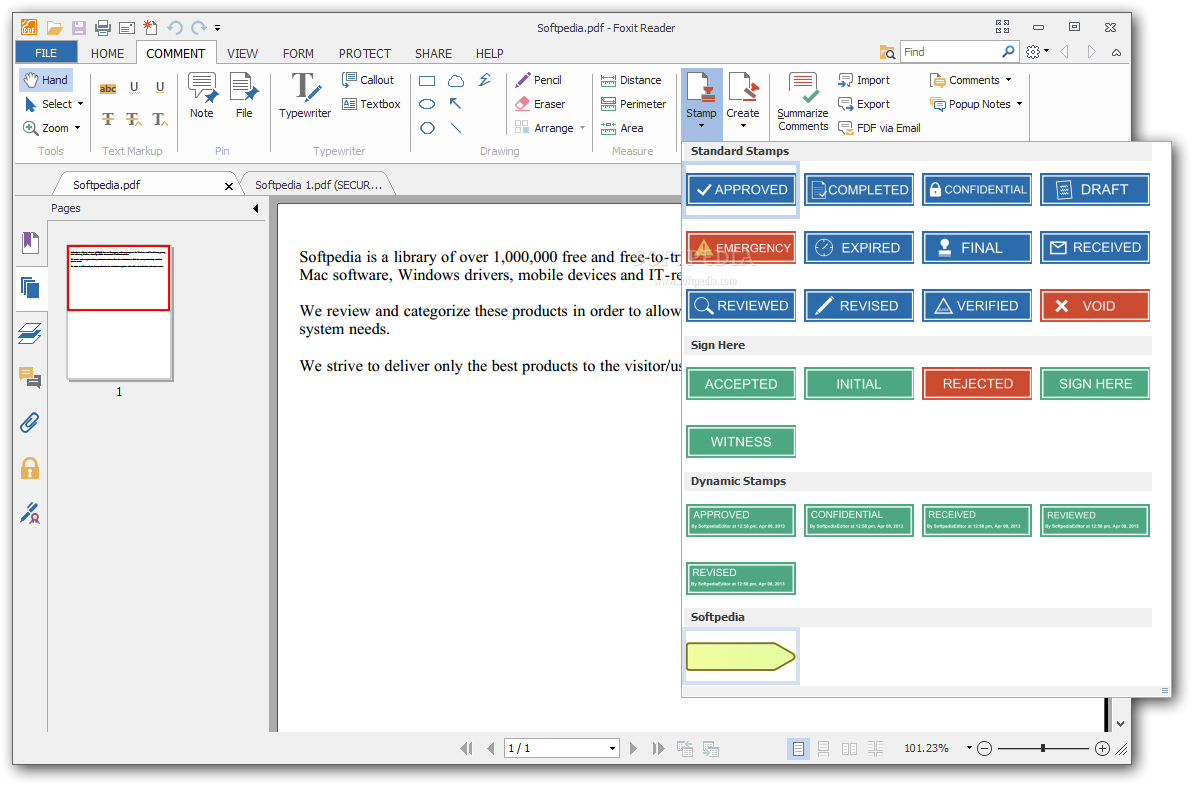Screen dimensions: 1192x785
Task: Select the Pencil drawing tool
Action: (538, 80)
